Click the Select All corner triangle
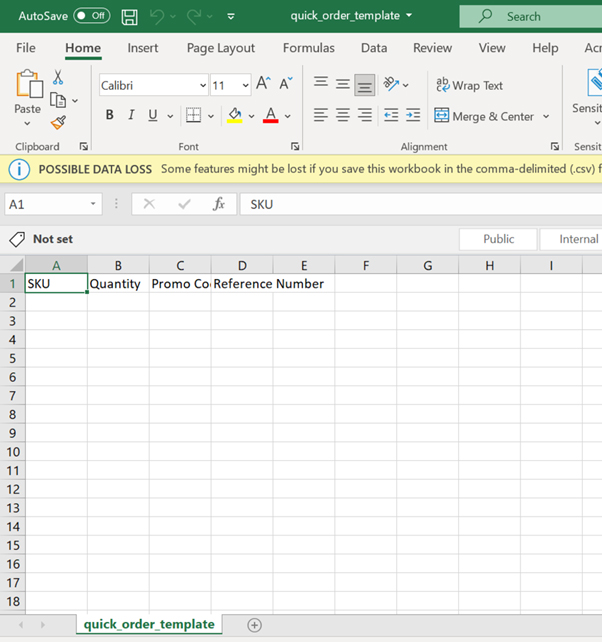The height and width of the screenshot is (642, 602). tap(16, 264)
